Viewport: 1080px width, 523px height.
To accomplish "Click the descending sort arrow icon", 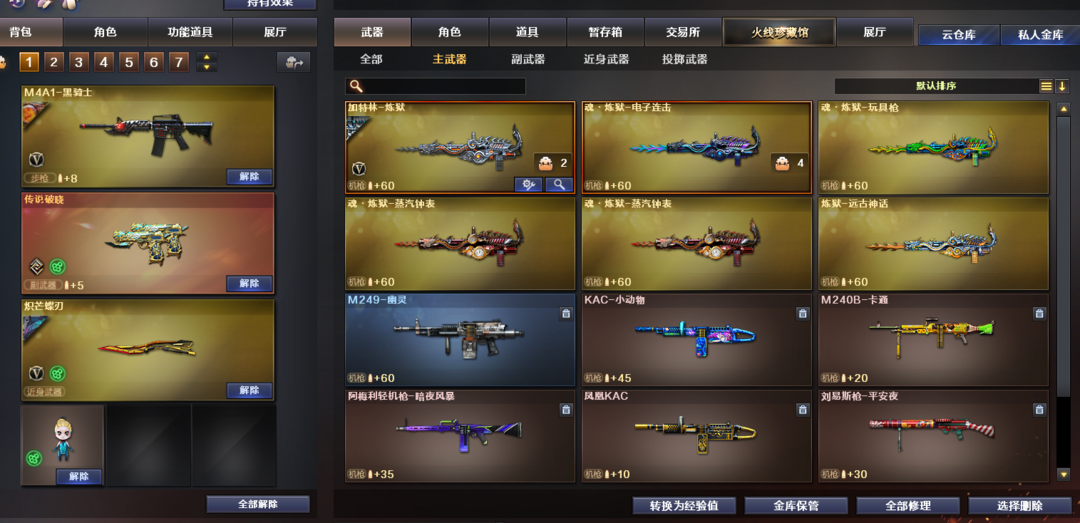I will tap(1062, 86).
